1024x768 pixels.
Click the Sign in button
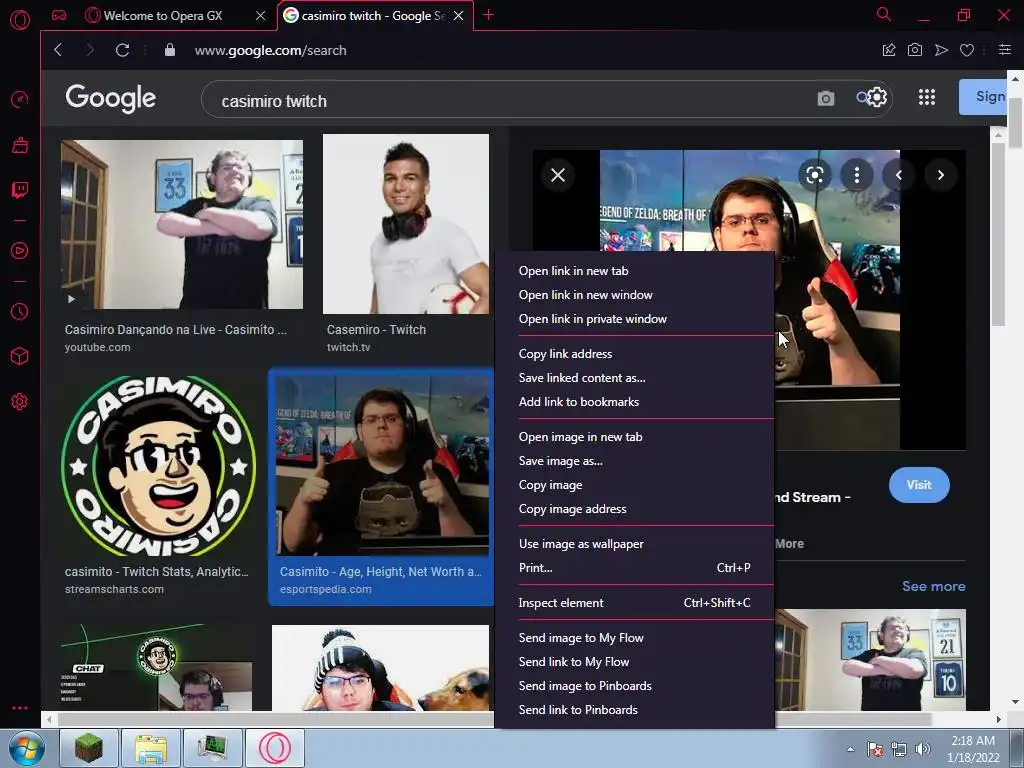point(984,97)
